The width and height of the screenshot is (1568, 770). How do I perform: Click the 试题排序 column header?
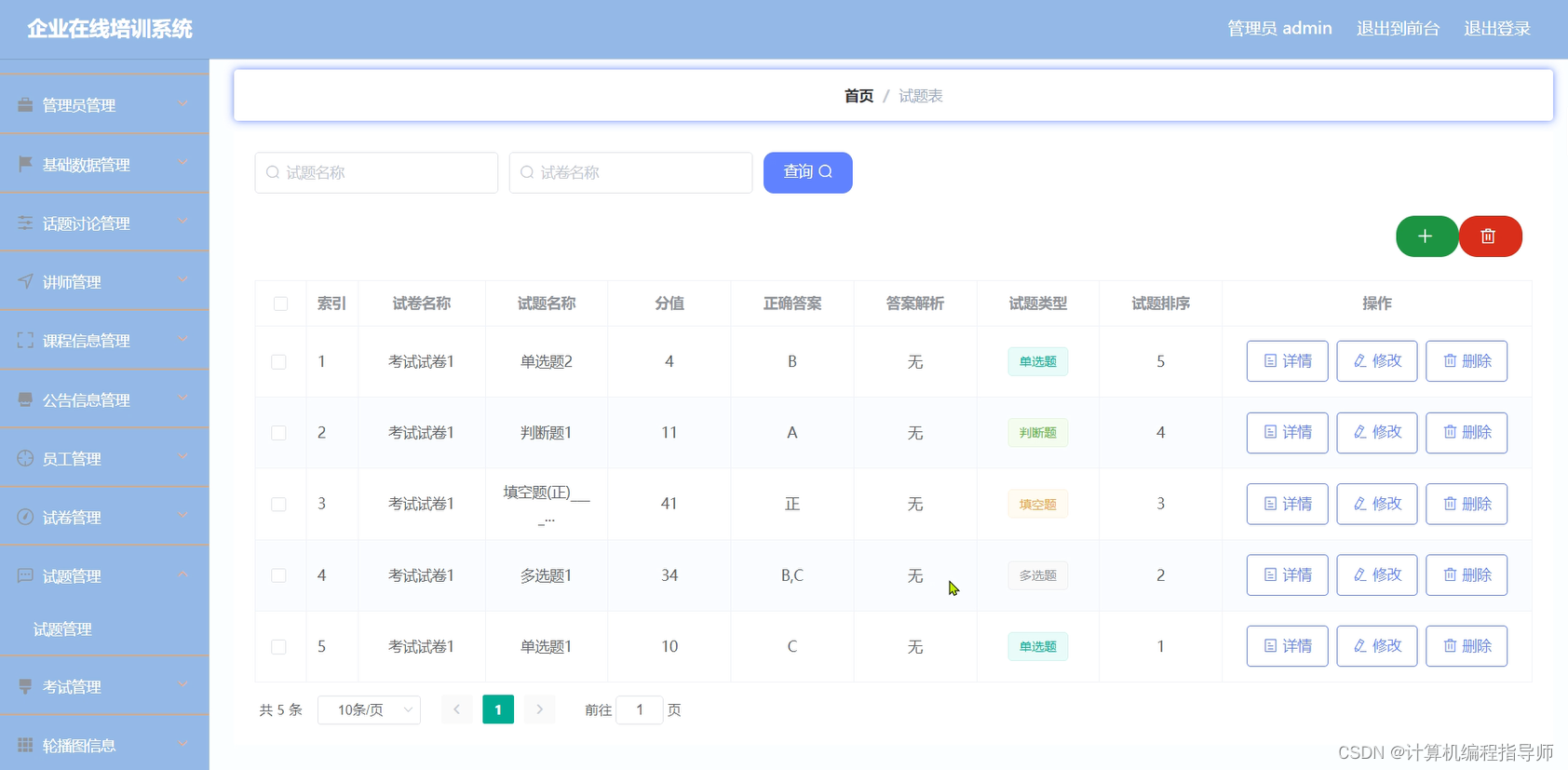point(1160,304)
